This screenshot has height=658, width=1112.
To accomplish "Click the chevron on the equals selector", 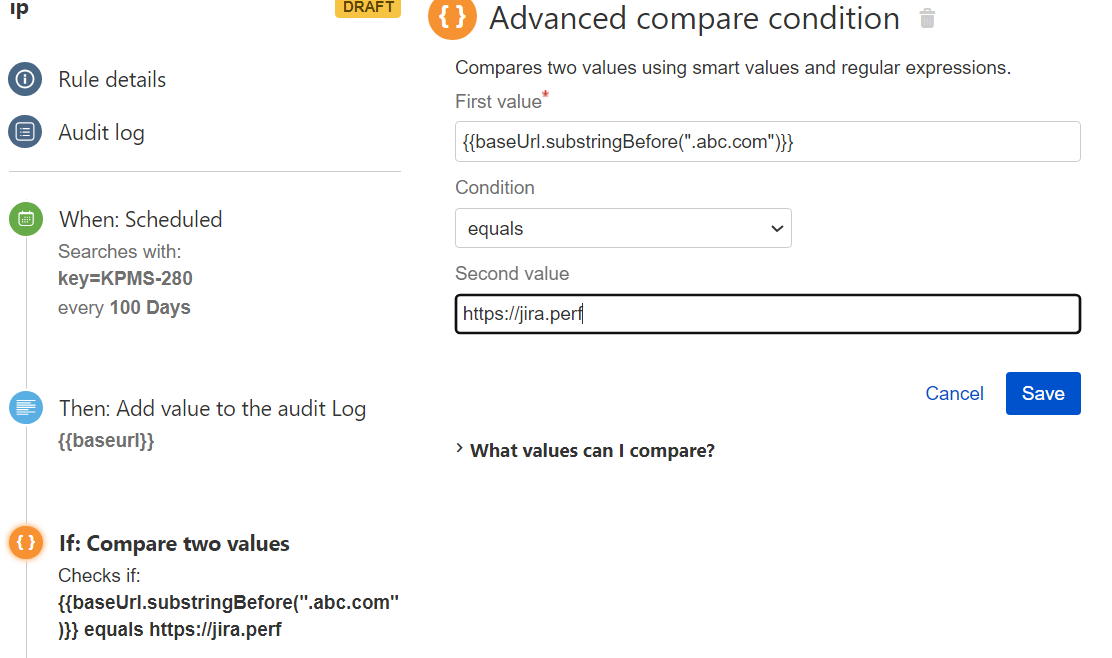I will pyautogui.click(x=777, y=228).
